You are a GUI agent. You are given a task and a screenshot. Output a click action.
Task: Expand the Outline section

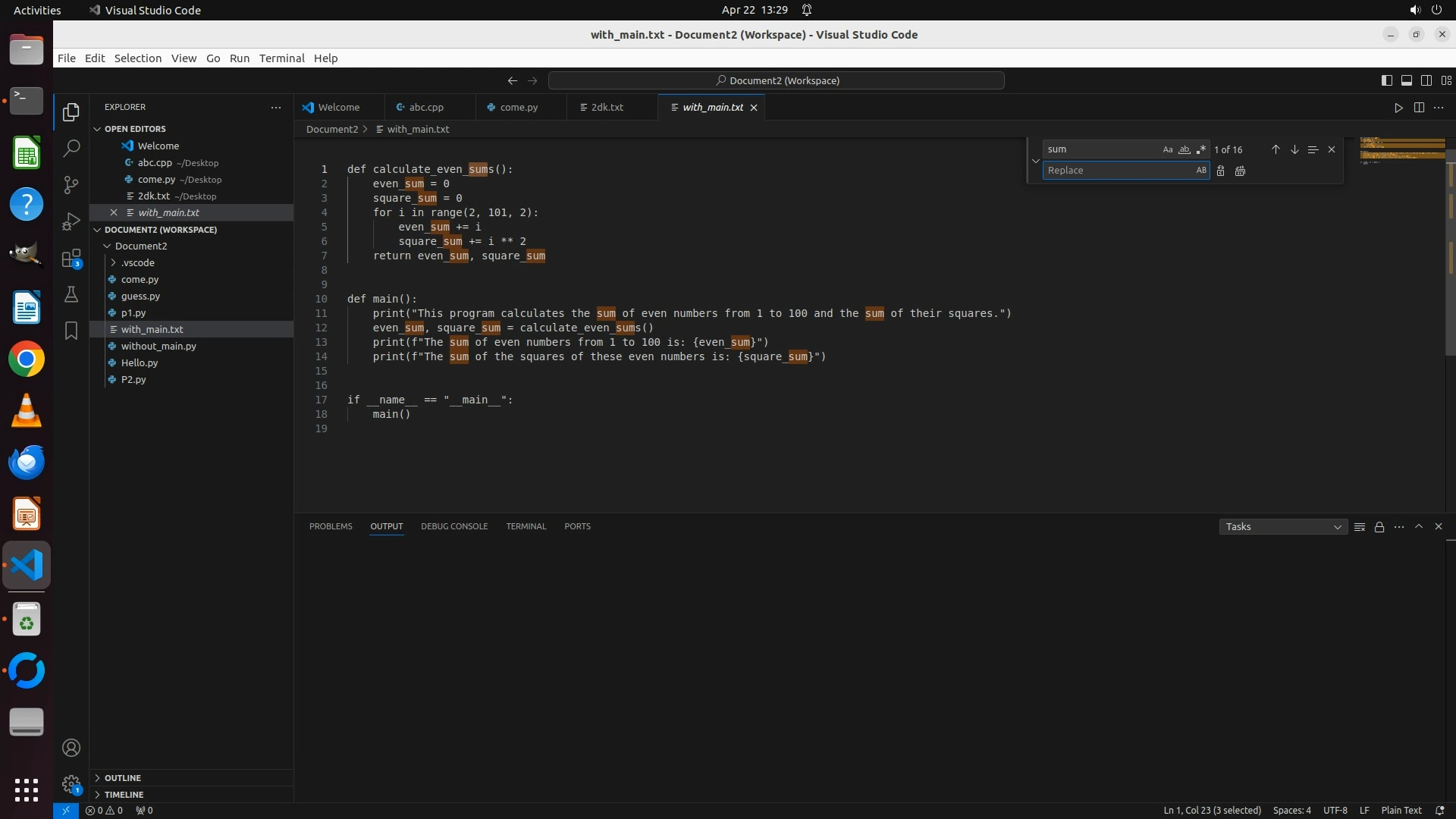pos(123,778)
